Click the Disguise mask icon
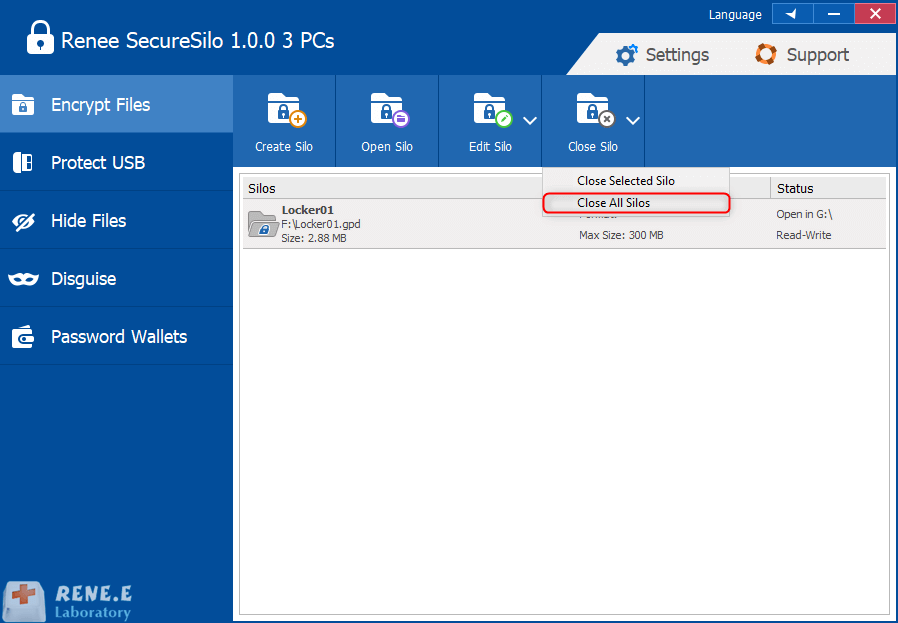The height and width of the screenshot is (623, 898). click(x=23, y=279)
